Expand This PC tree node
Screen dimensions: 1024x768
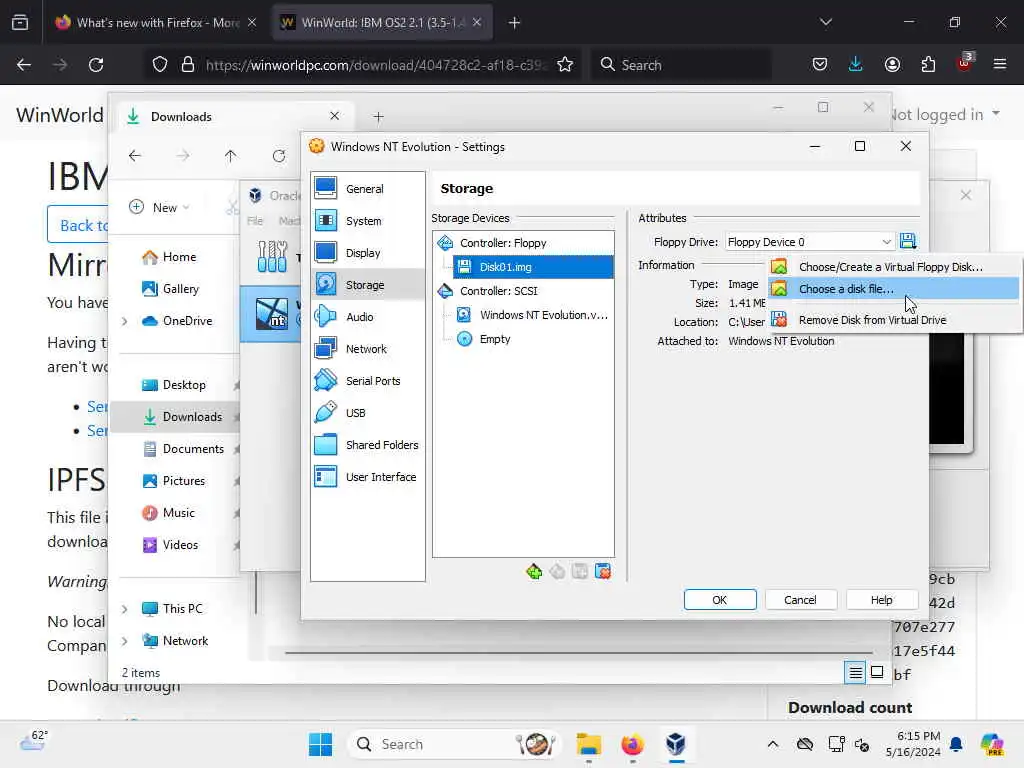125,609
